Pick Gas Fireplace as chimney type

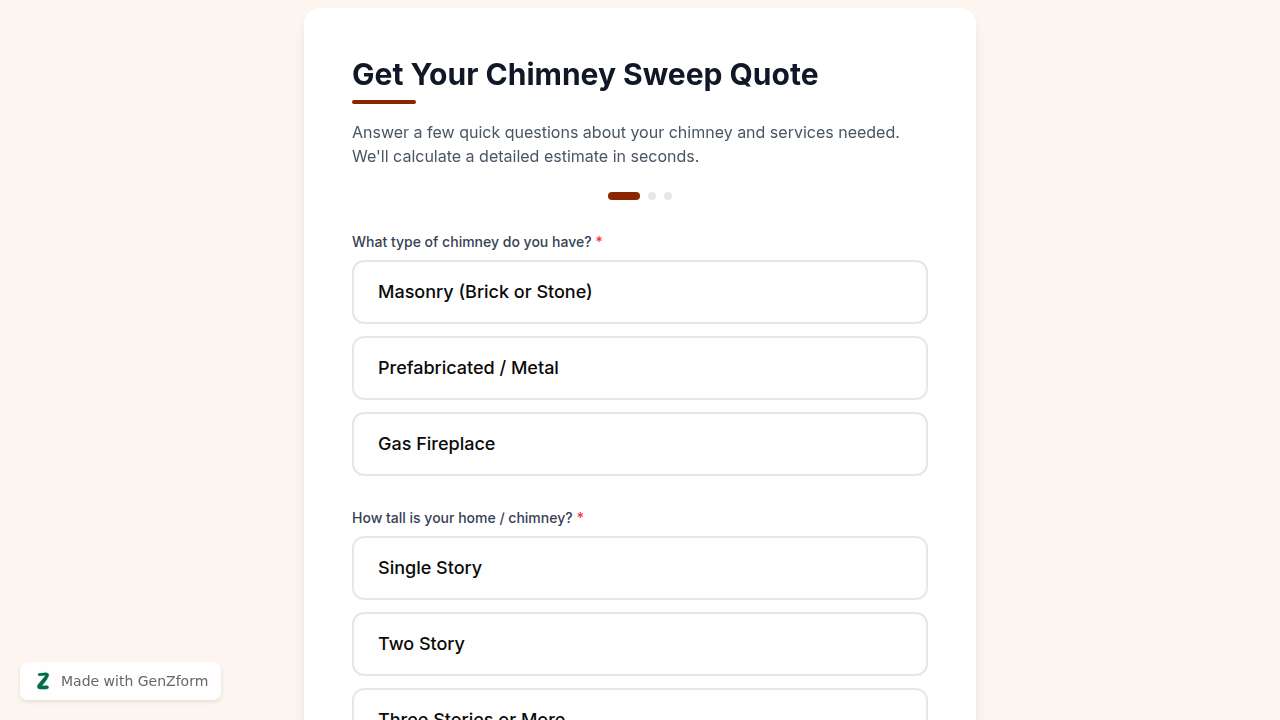(x=640, y=444)
